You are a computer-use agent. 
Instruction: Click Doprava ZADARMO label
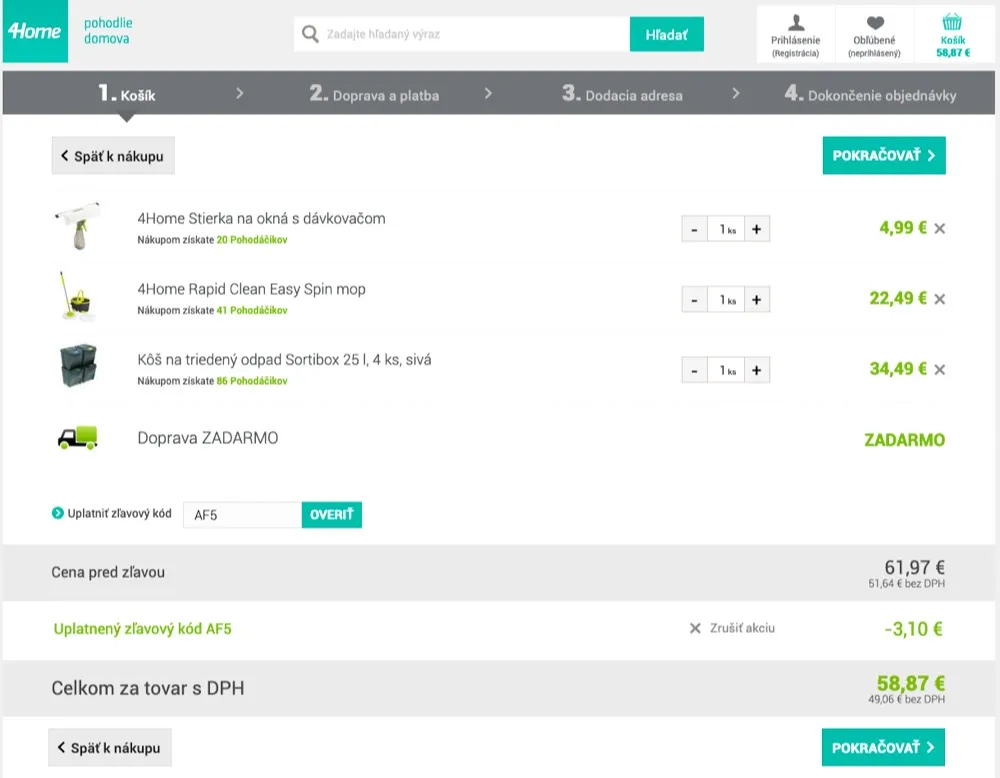tap(208, 438)
